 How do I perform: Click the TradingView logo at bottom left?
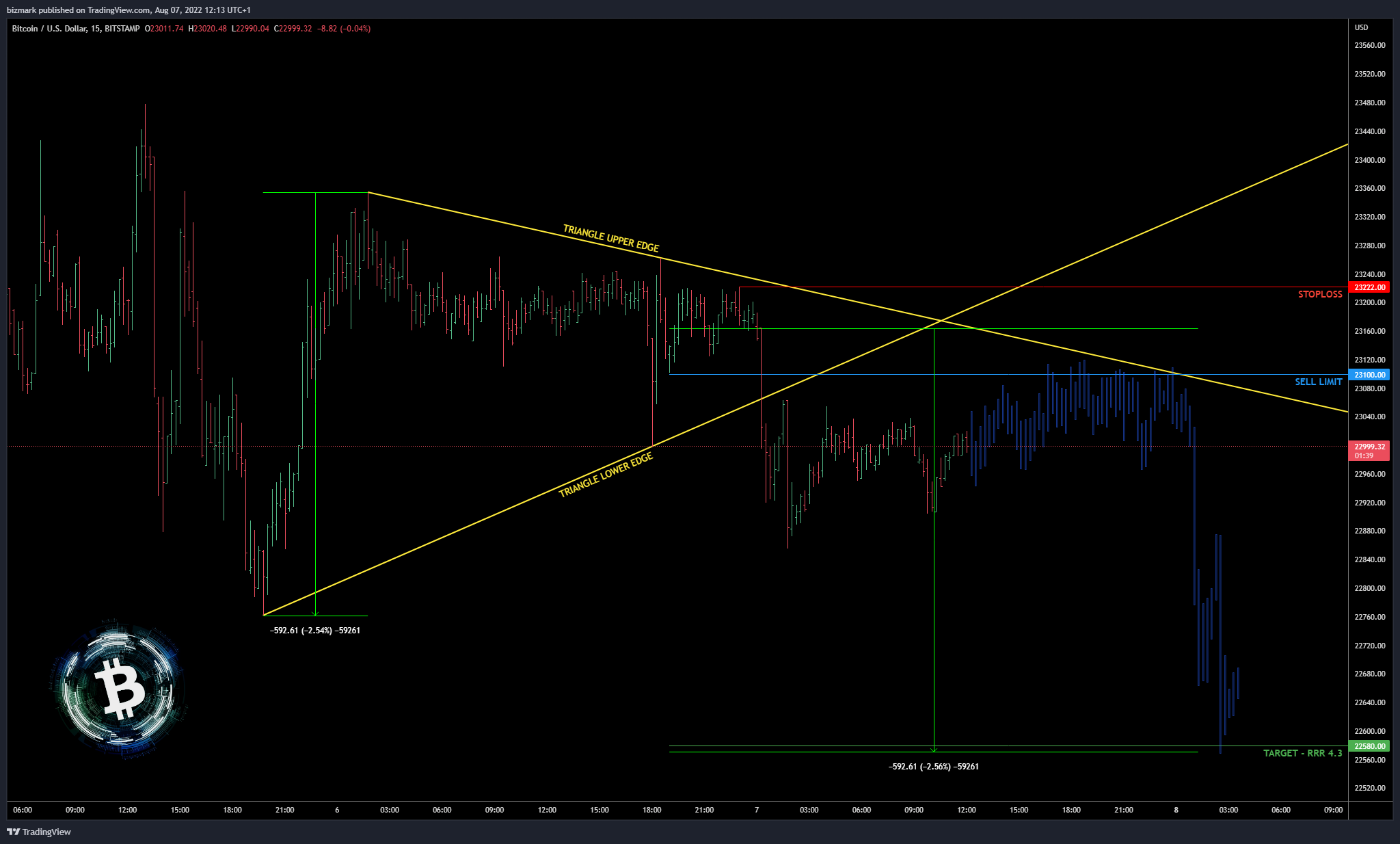(x=39, y=832)
